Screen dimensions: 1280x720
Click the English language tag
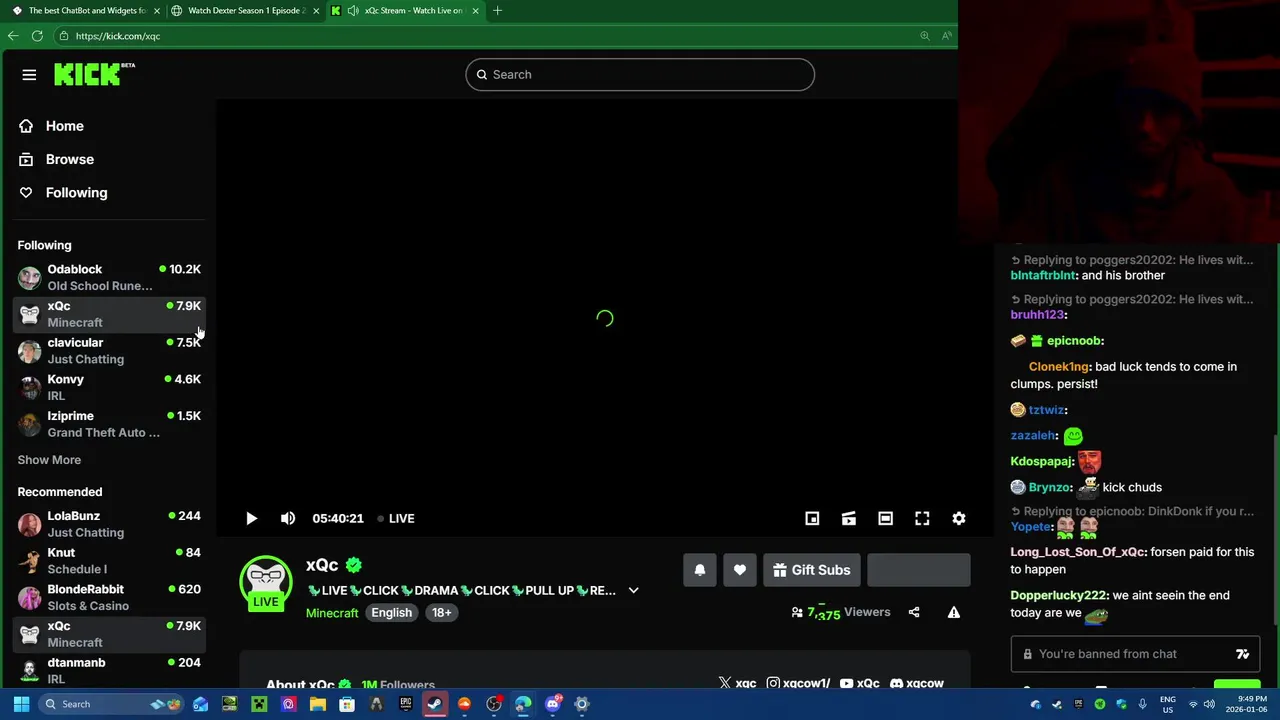392,613
